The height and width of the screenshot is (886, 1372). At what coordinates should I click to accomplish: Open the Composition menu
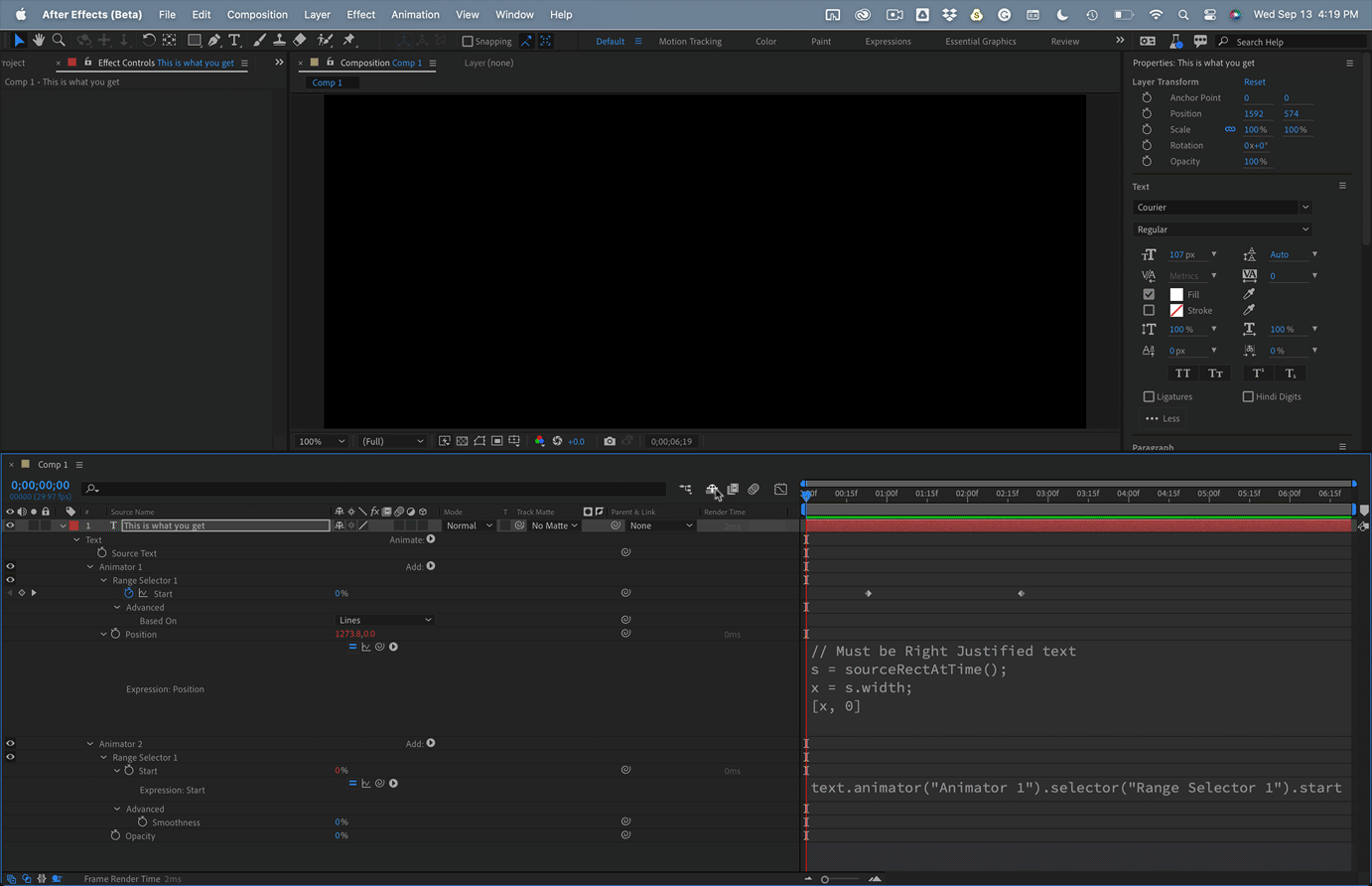click(x=256, y=15)
